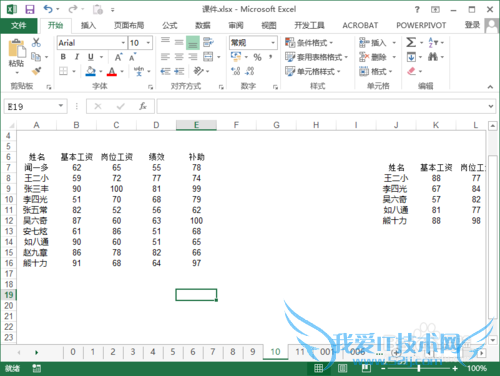This screenshot has width=500, height=376.
Task: Click the Clear eraser icon
Action: point(412,71)
